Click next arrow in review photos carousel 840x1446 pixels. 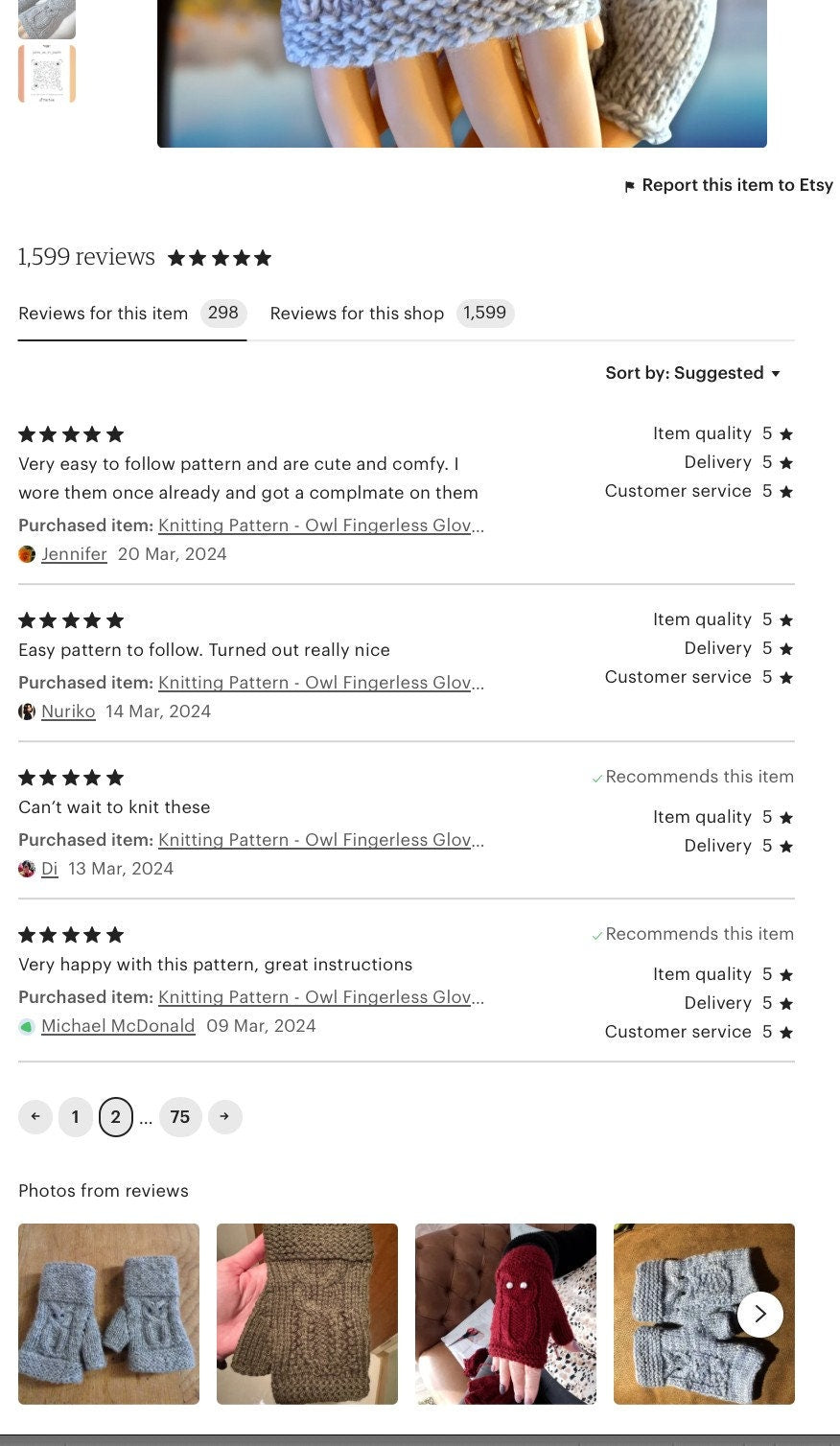pos(759,1314)
